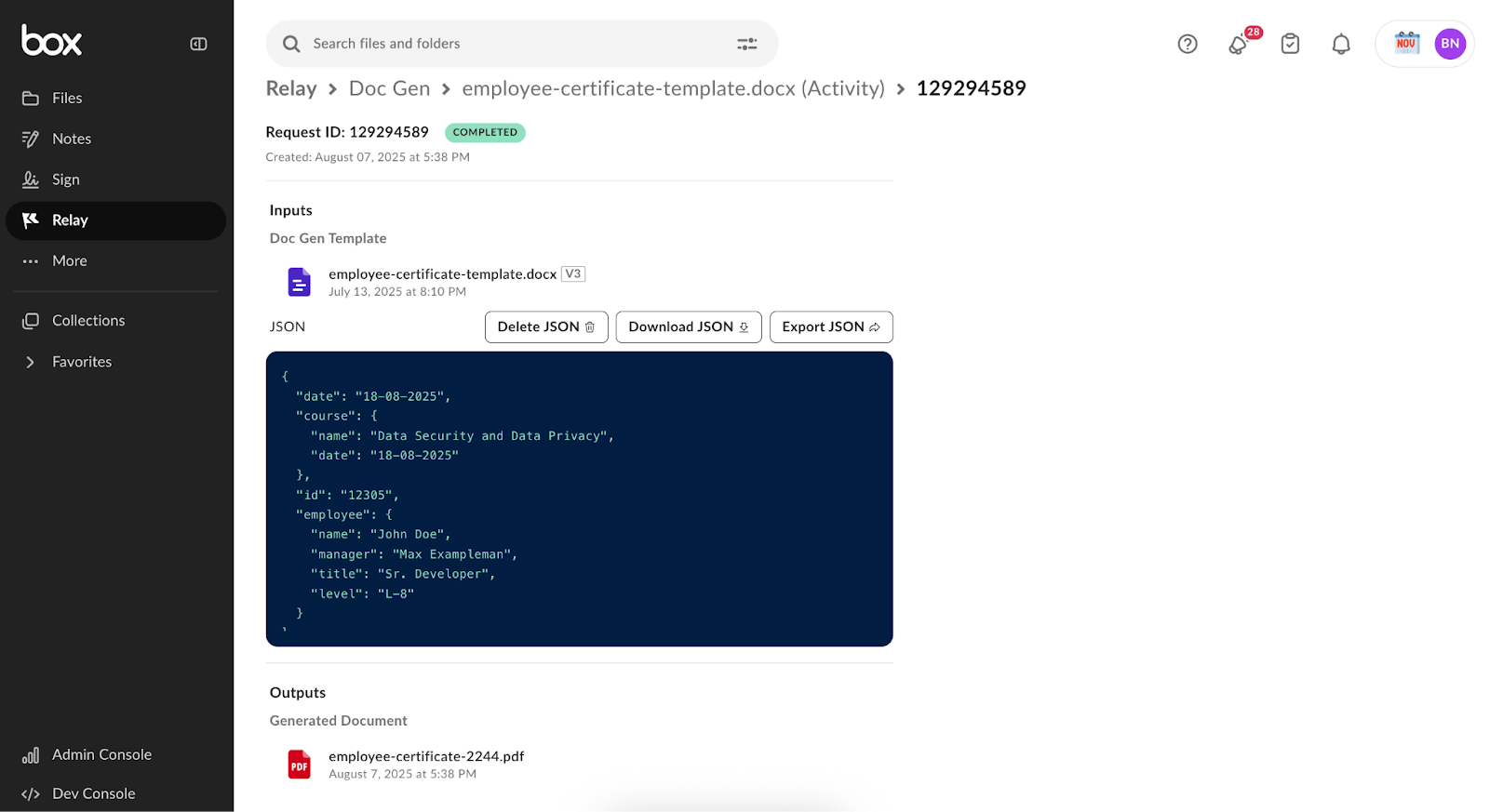Open the V3 version badge
This screenshot has height=812, width=1489.
click(572, 274)
